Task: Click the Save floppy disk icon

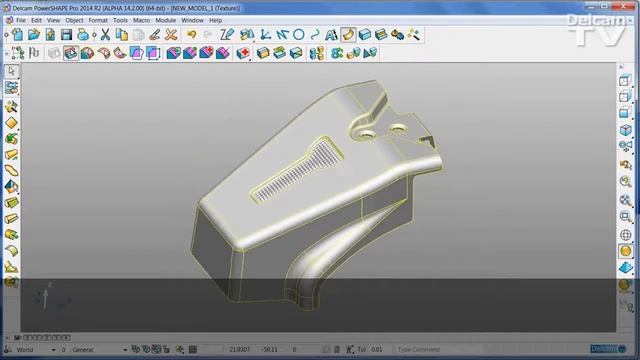Action: [x=66, y=35]
